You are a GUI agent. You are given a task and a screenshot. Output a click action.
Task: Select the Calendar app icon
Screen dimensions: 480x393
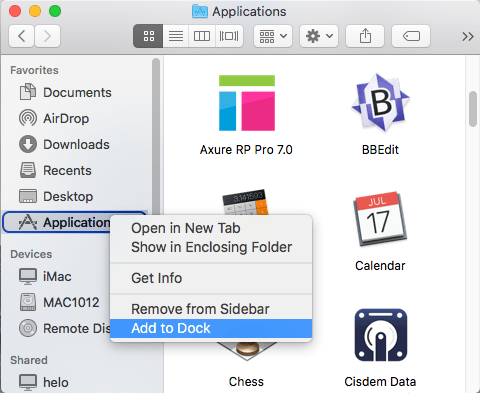(380, 218)
